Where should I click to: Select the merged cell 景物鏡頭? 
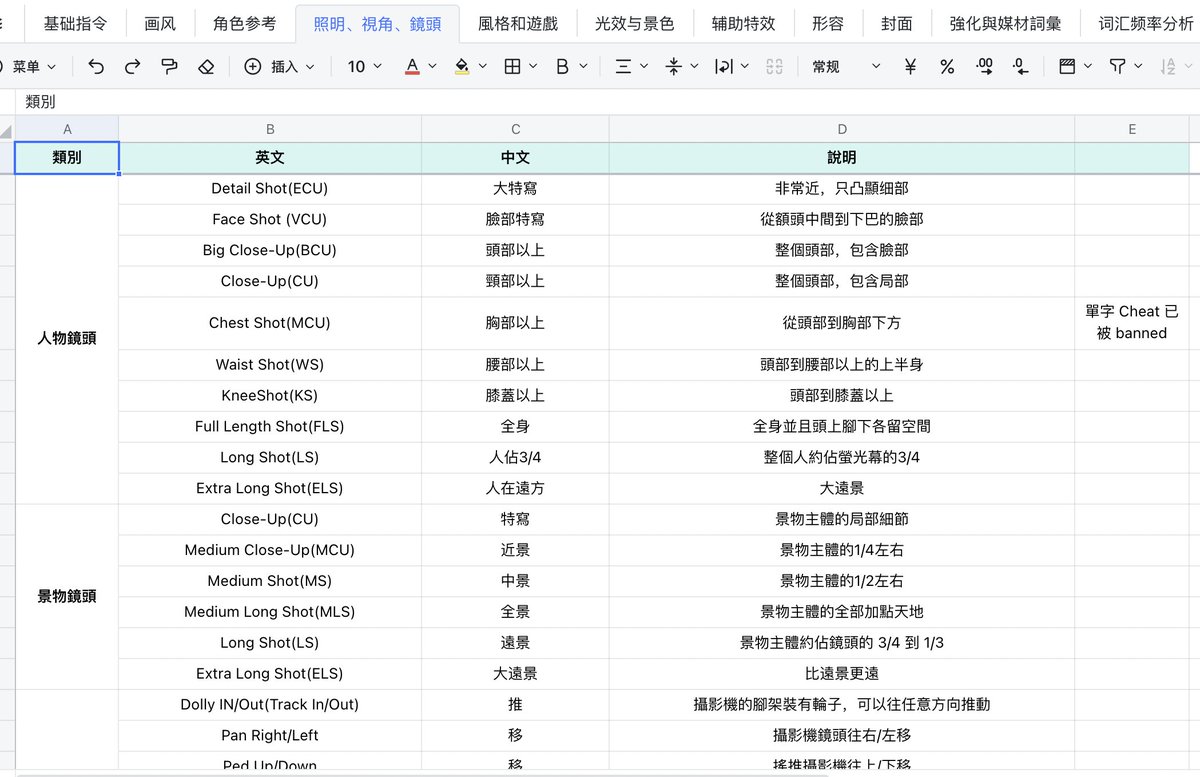pos(67,596)
